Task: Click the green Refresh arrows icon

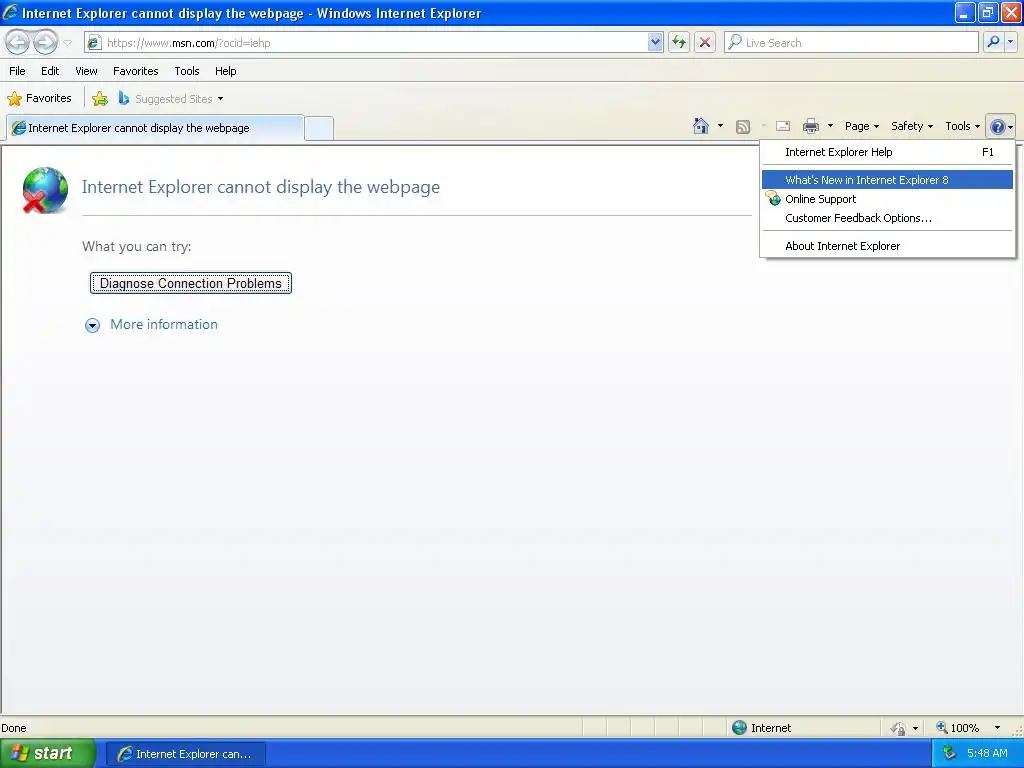Action: (679, 42)
